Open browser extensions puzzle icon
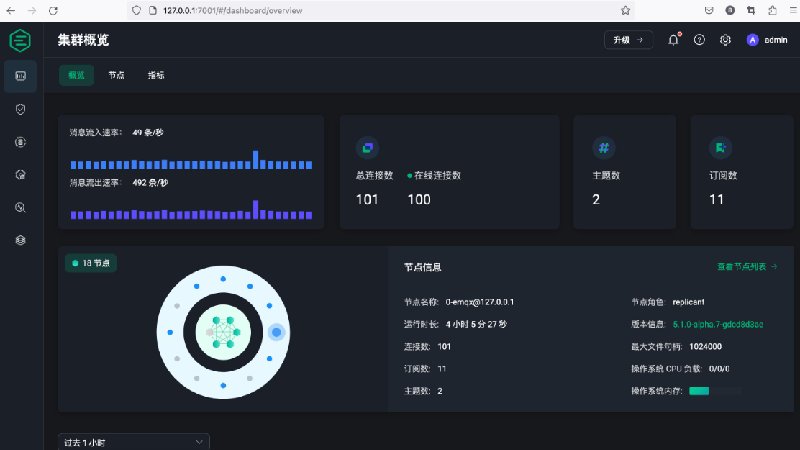The image size is (800, 450). (772, 10)
